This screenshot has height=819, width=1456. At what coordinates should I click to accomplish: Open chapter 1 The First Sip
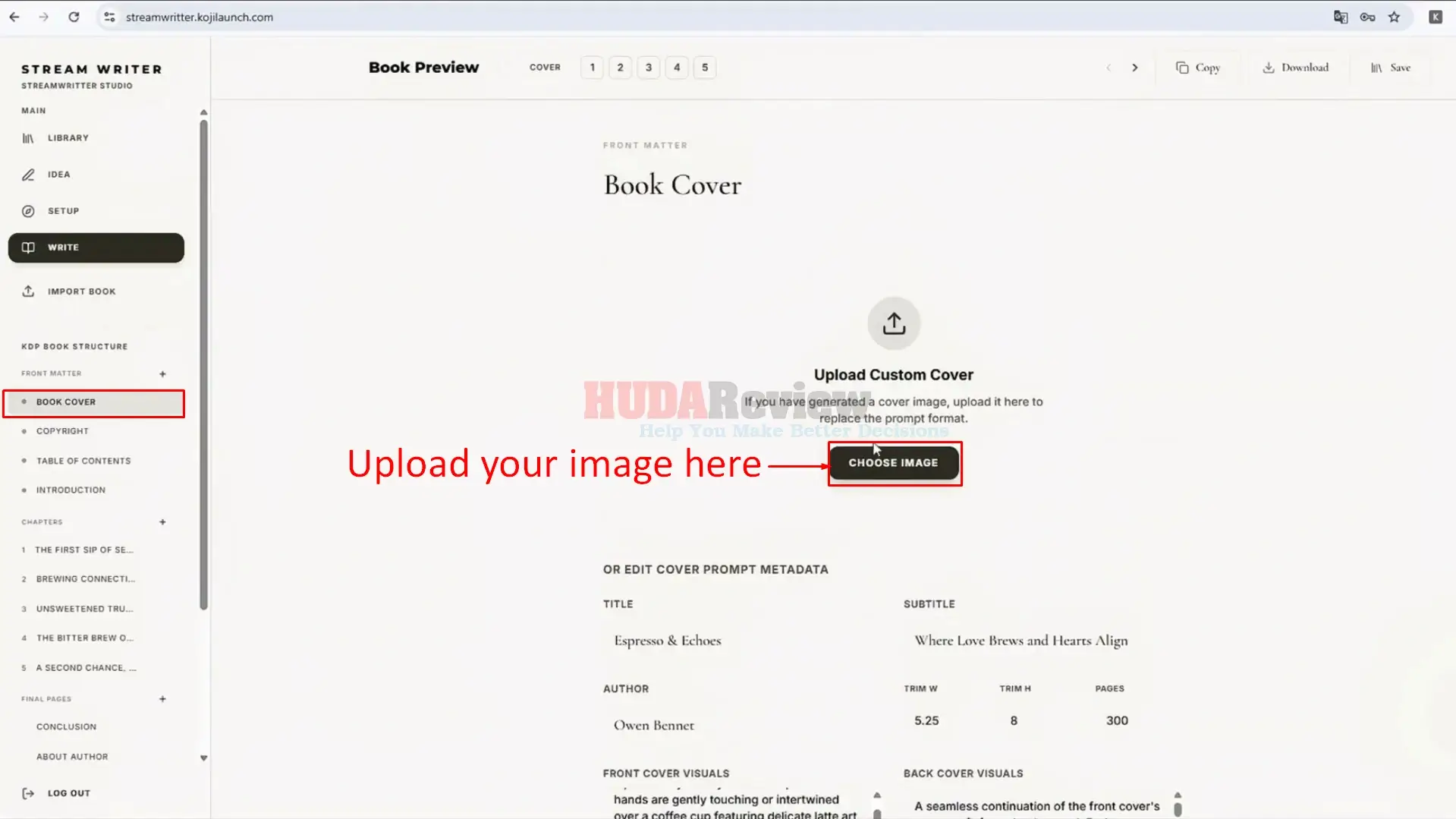click(83, 550)
